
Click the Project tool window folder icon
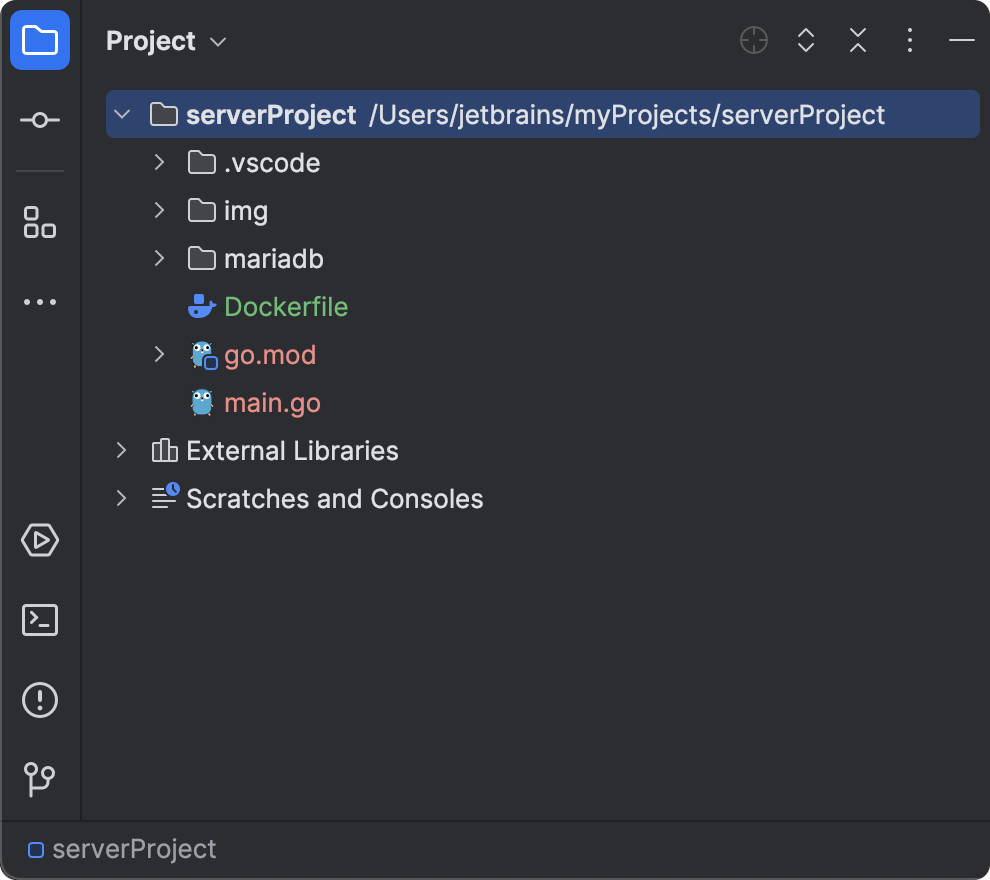[x=40, y=40]
